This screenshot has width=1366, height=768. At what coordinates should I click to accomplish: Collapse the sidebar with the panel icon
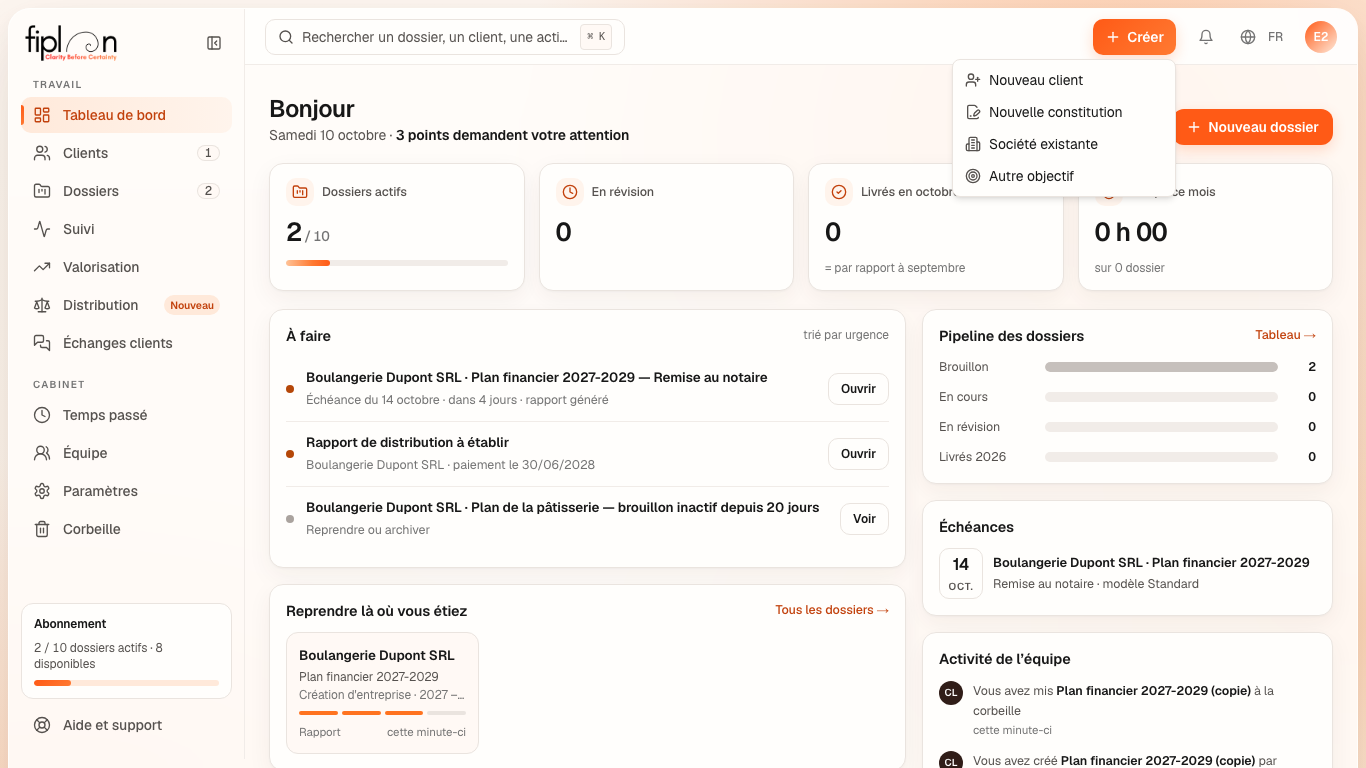214,43
